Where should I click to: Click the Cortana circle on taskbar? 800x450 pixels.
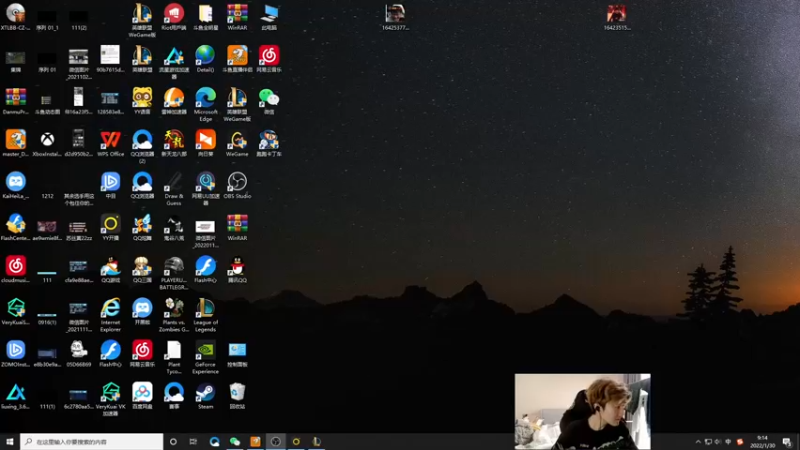[173, 441]
